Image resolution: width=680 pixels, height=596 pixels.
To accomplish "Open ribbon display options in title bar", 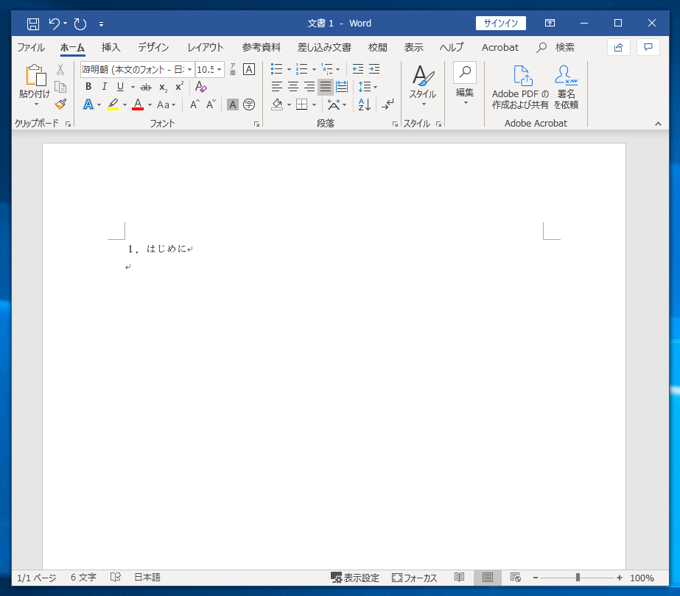I will click(x=549, y=23).
